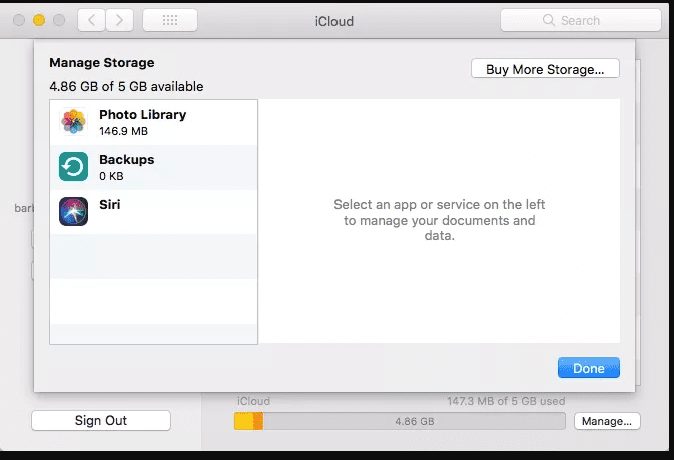Minimize window with the yellow button

tap(39, 20)
